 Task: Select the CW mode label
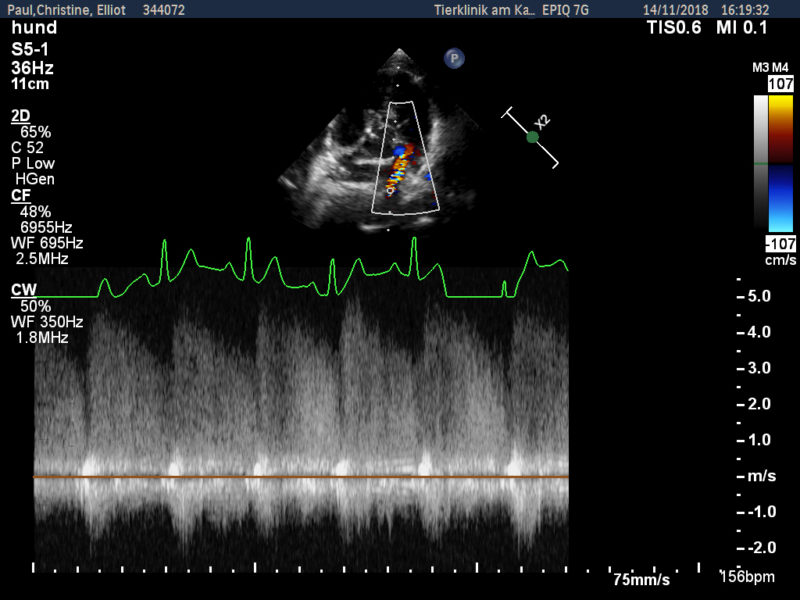pos(23,289)
